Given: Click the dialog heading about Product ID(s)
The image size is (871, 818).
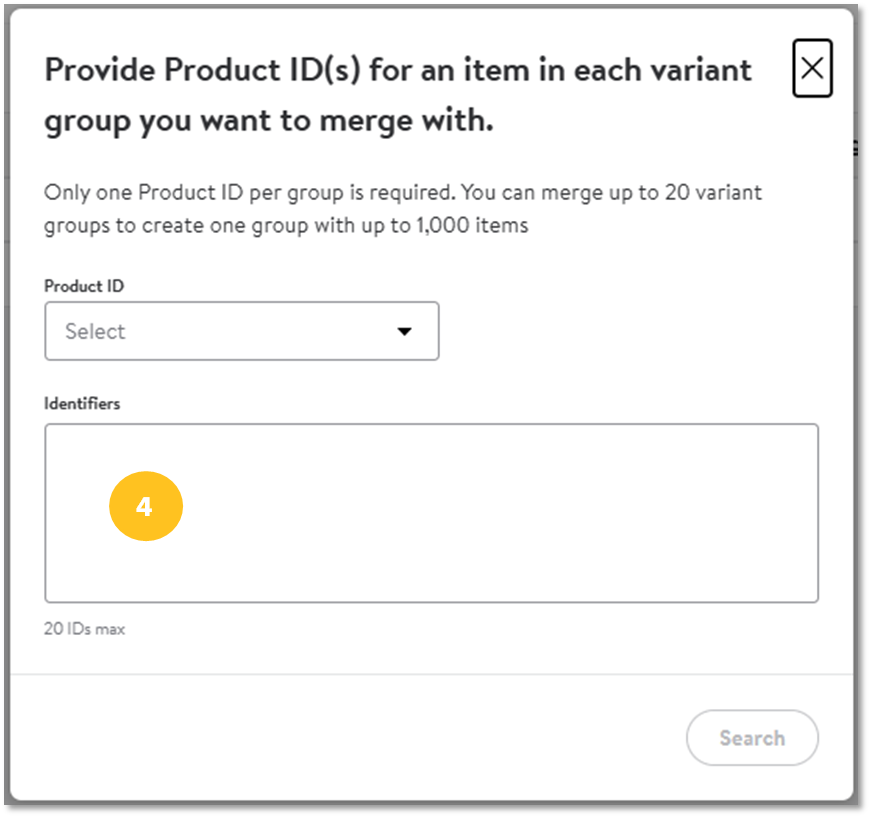Looking at the screenshot, I should (398, 95).
